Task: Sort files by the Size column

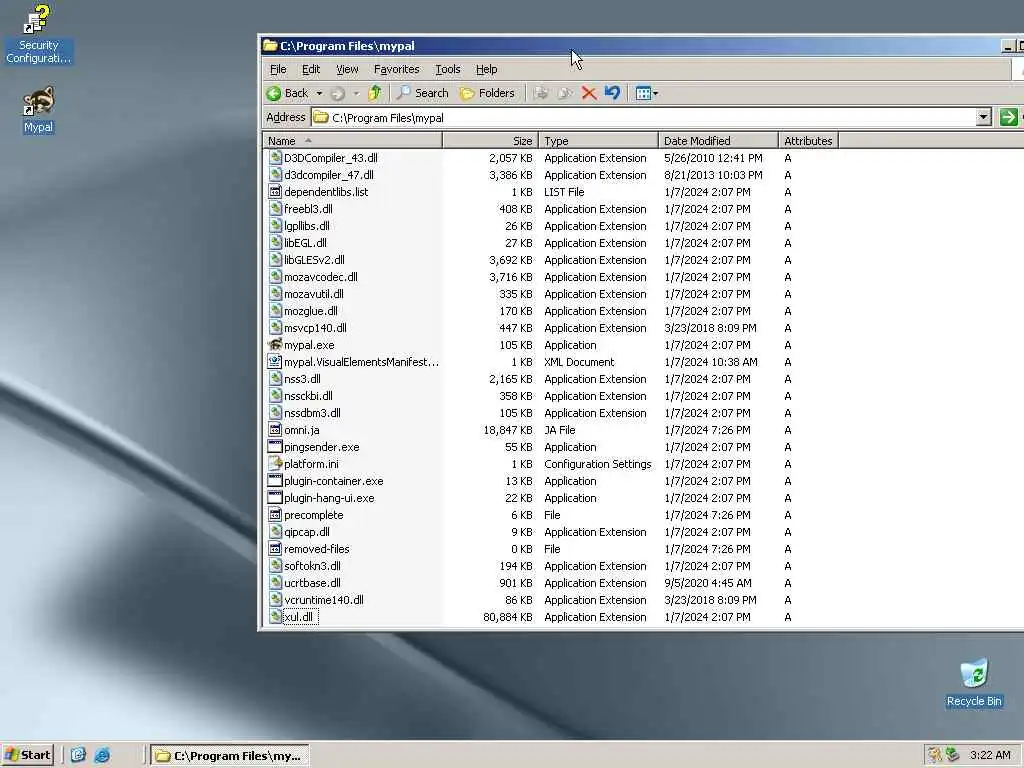Action: 490,140
